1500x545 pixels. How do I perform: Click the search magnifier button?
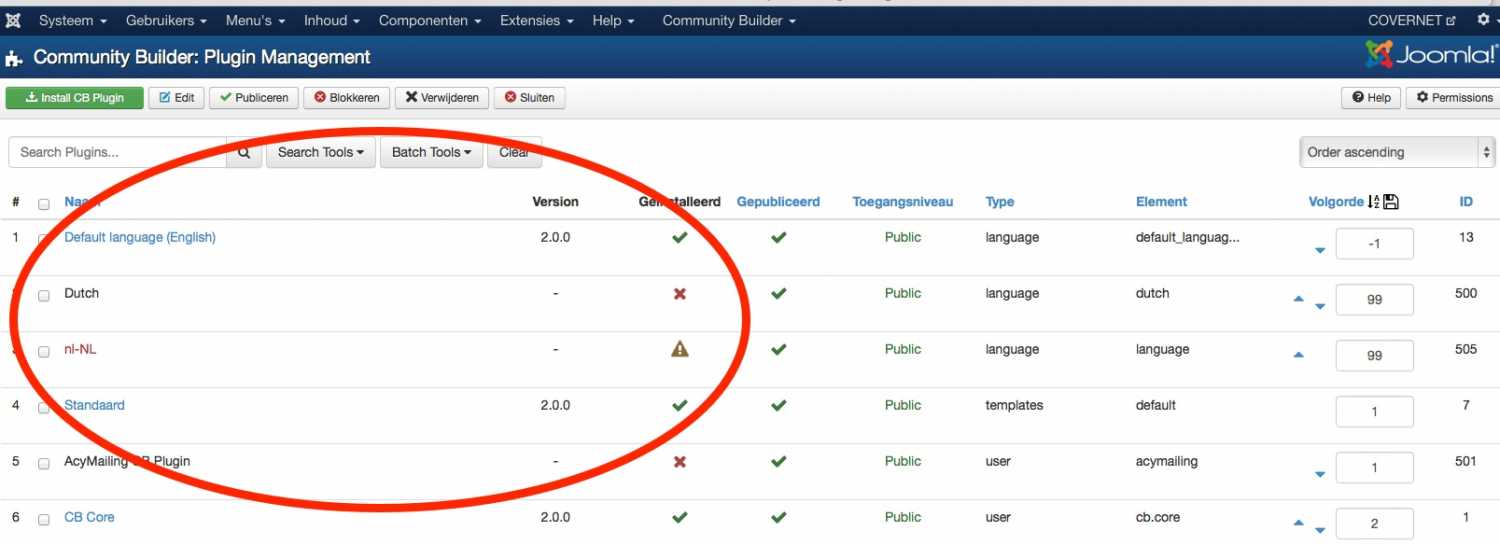pyautogui.click(x=244, y=152)
